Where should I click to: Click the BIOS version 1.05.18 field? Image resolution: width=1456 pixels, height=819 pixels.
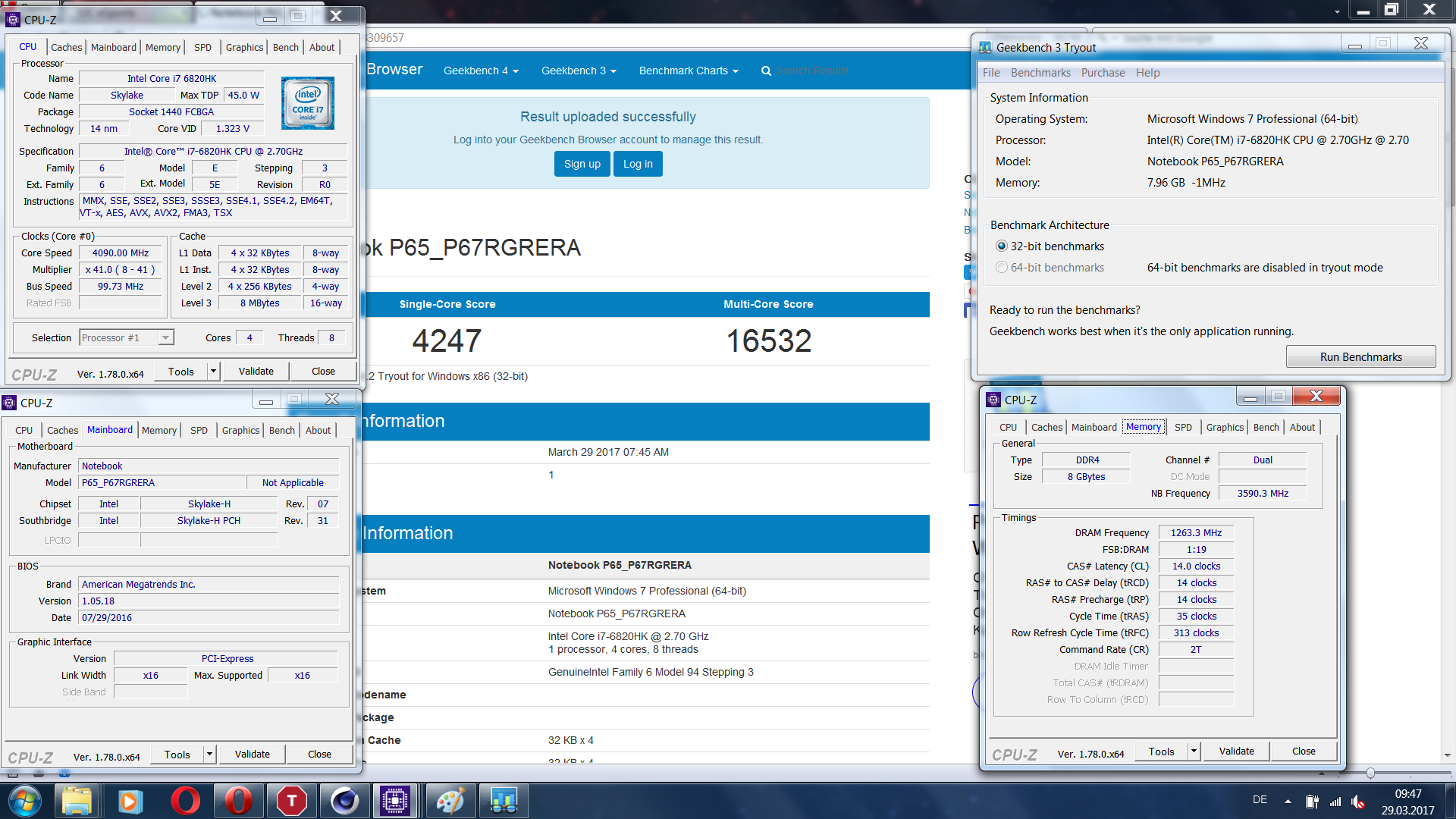(209, 601)
